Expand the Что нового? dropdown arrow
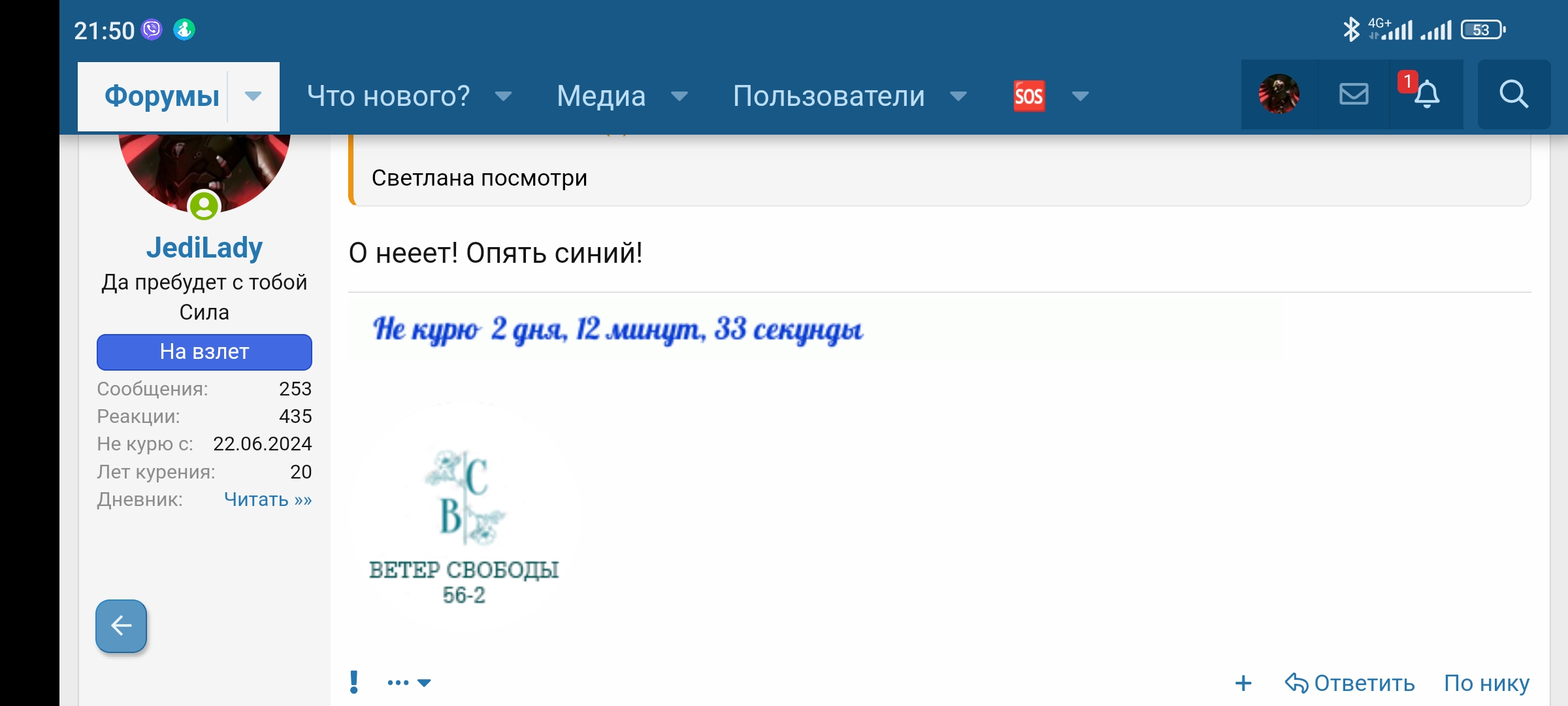The height and width of the screenshot is (706, 1568). coord(503,96)
